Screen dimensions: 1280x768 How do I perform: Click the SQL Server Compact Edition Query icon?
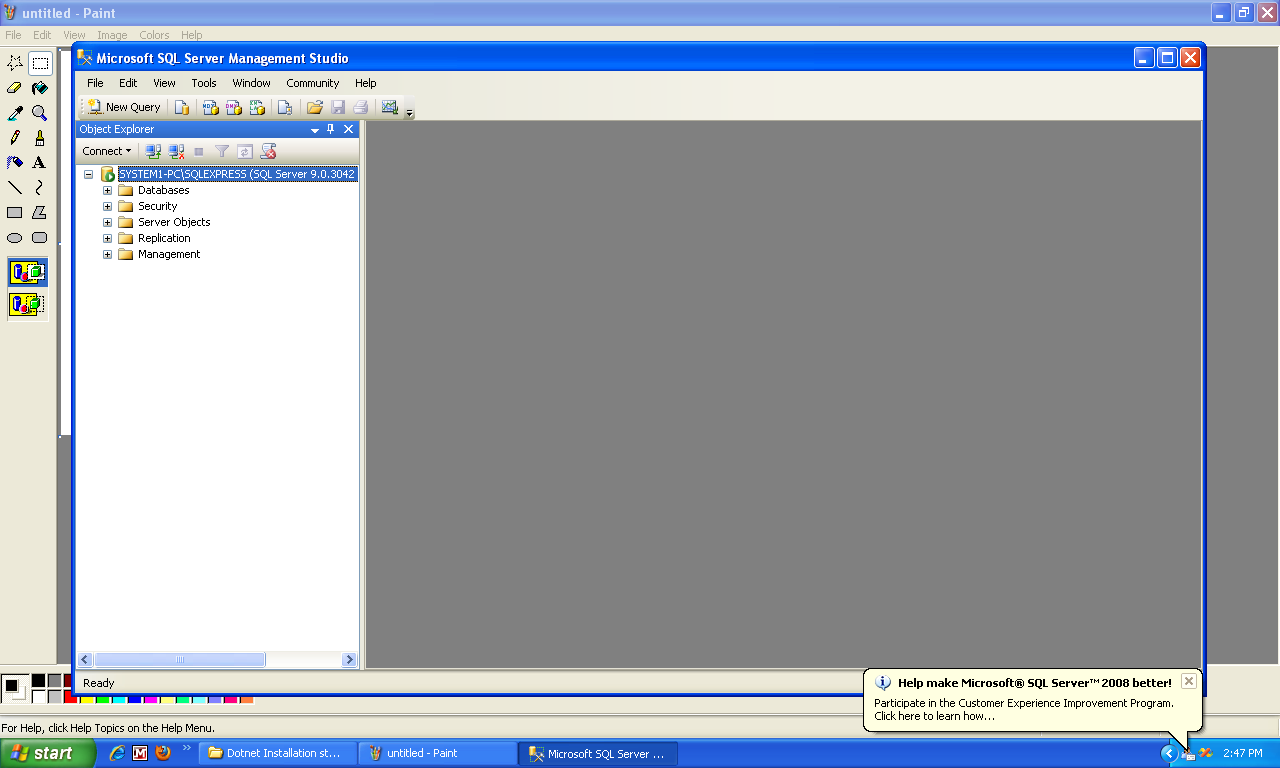[285, 107]
